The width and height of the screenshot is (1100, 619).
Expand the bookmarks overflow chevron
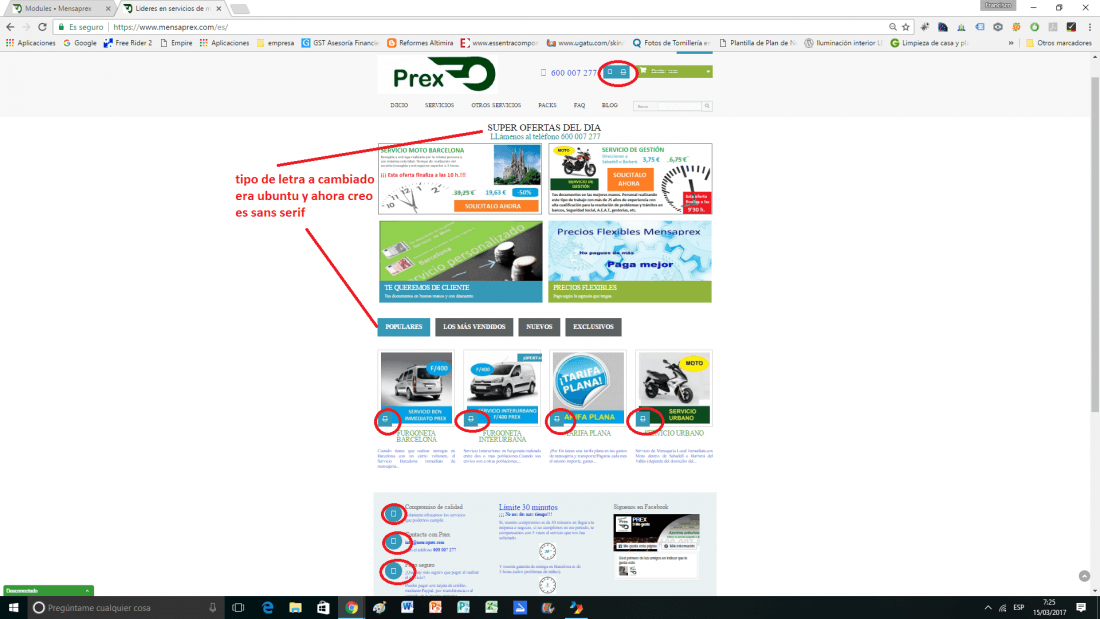click(x=1011, y=43)
